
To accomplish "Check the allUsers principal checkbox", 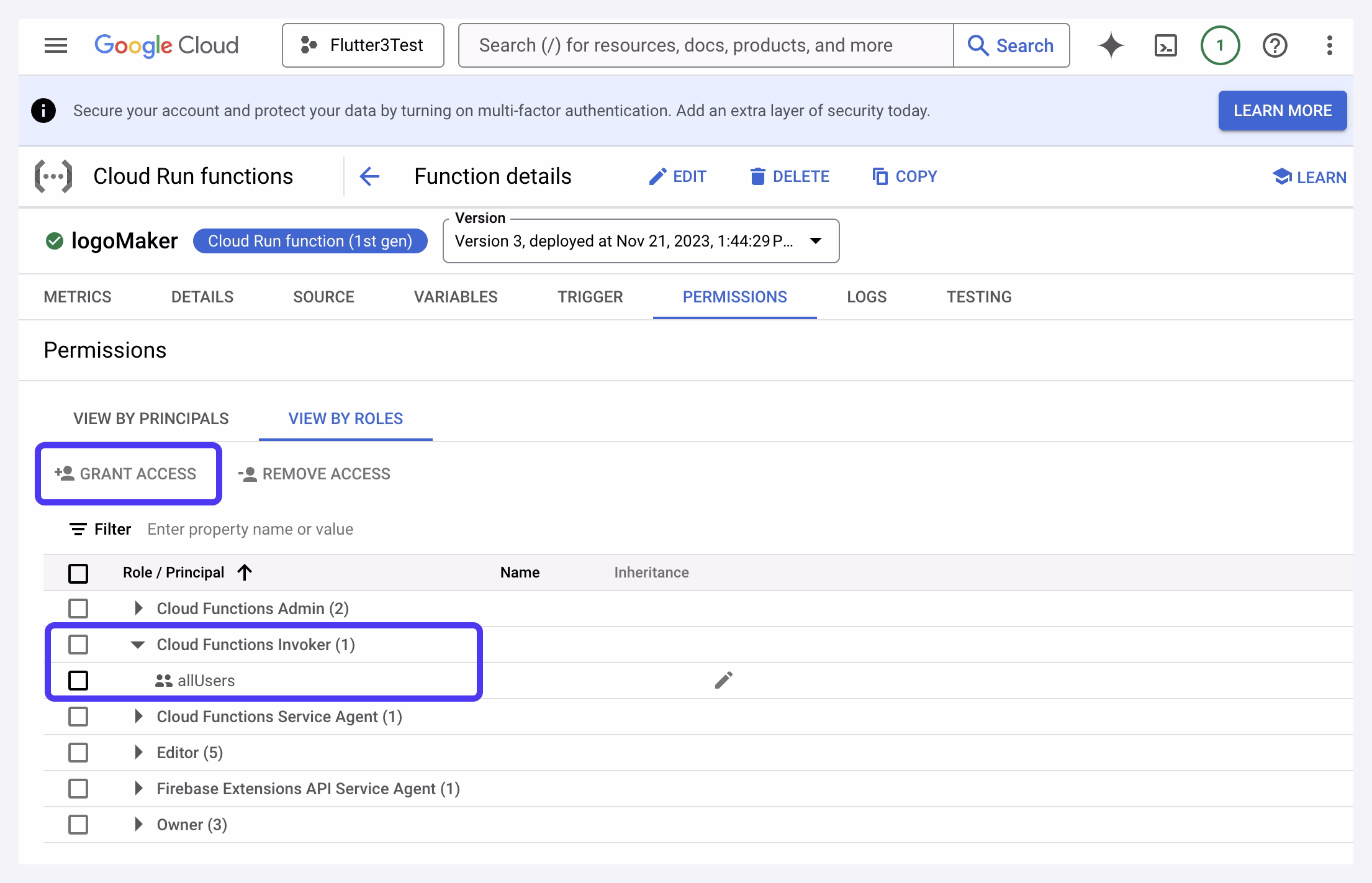I will [x=78, y=681].
